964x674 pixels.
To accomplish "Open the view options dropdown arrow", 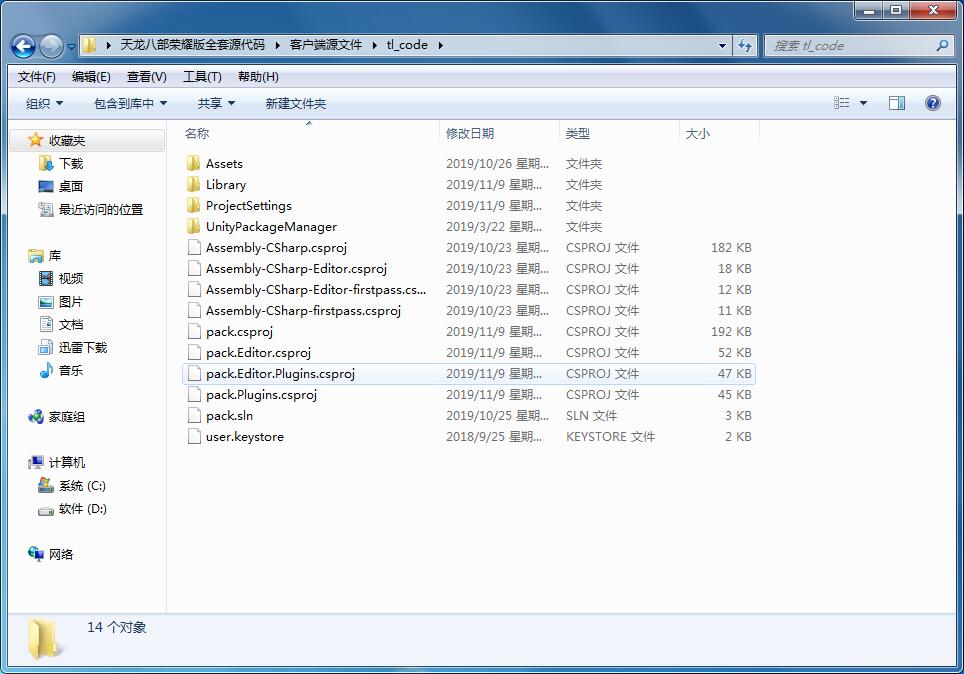I will pyautogui.click(x=864, y=103).
